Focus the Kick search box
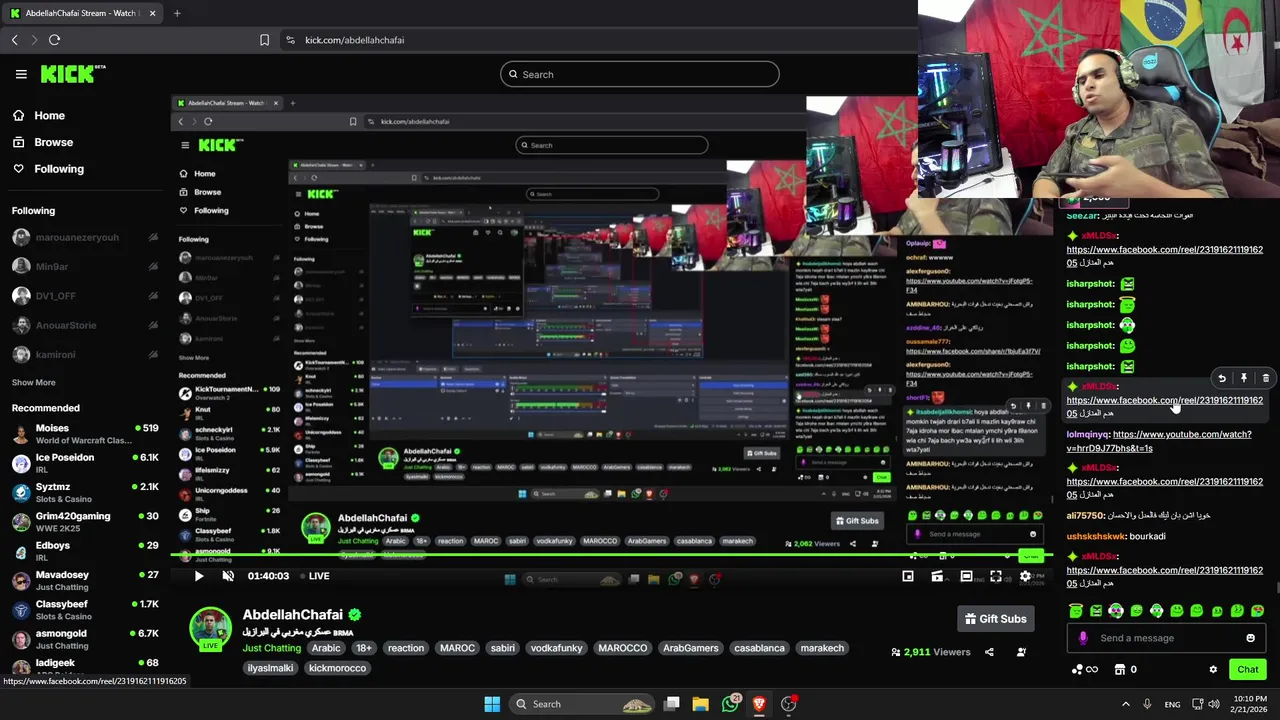Screen dimensions: 1280x720 640,74
